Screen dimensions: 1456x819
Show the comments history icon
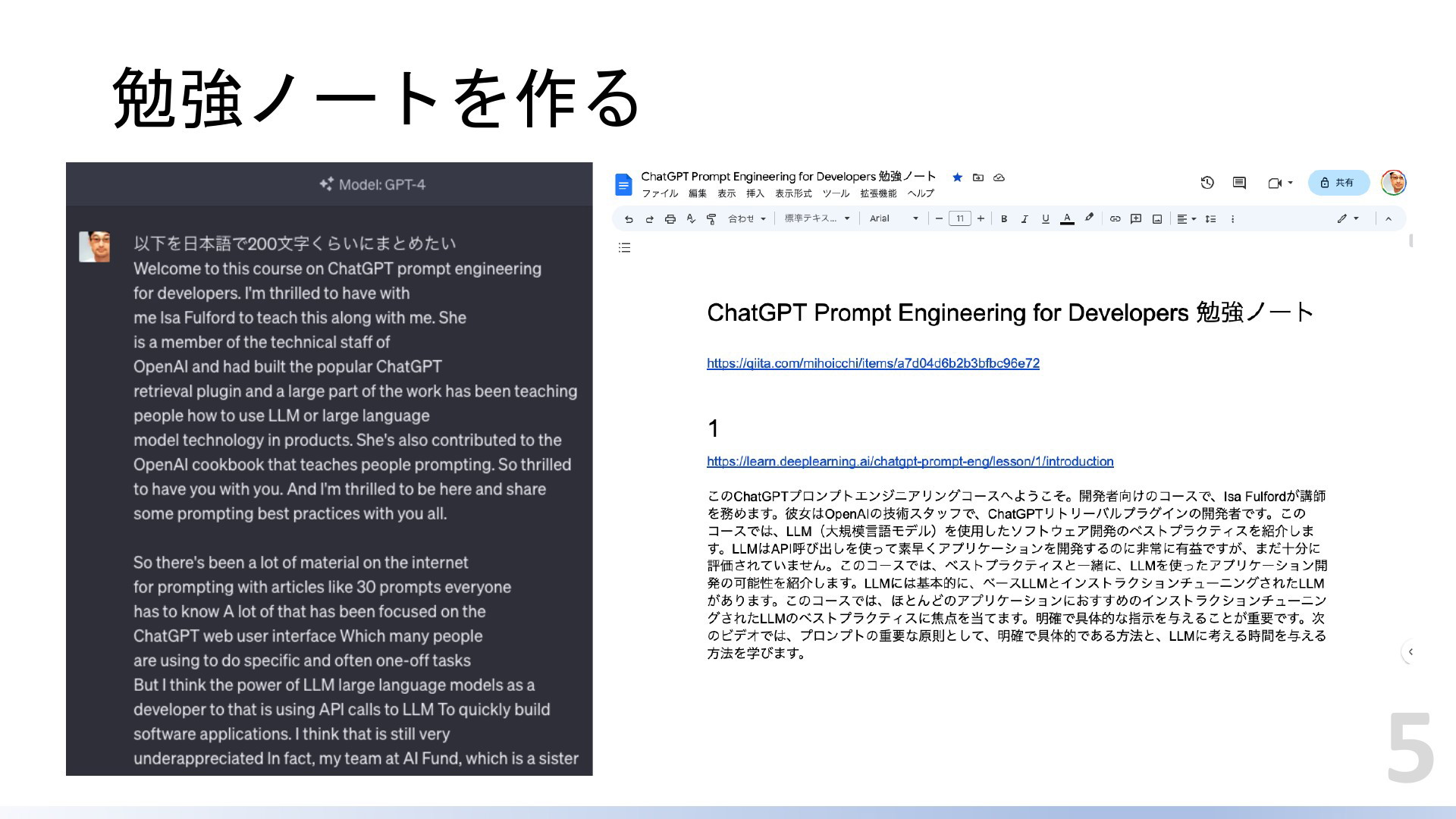click(x=1239, y=183)
